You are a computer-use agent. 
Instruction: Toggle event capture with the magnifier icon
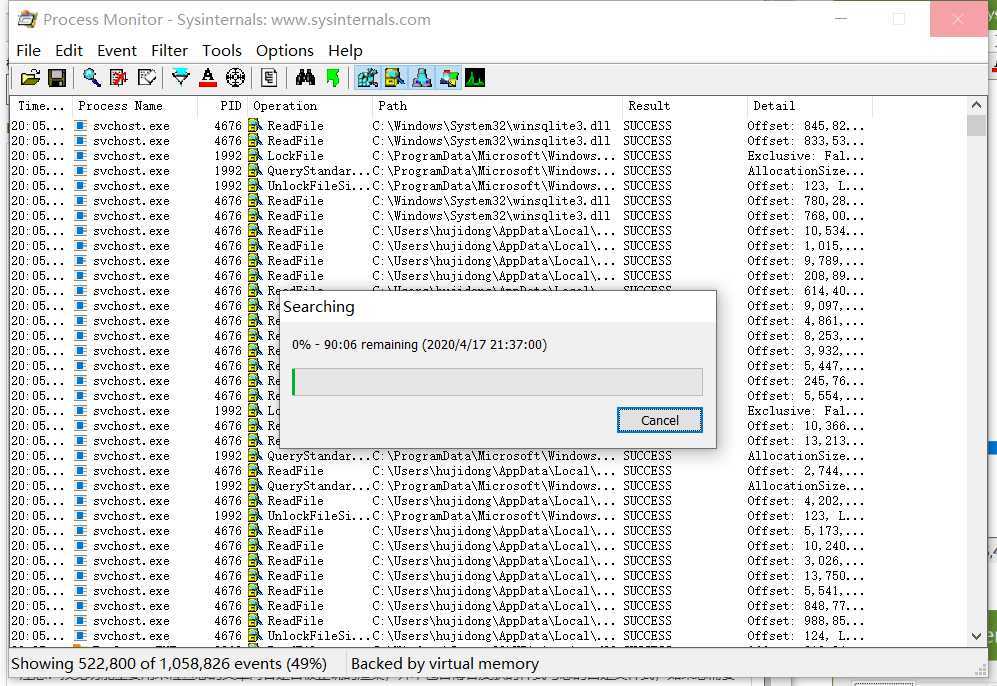tap(92, 78)
